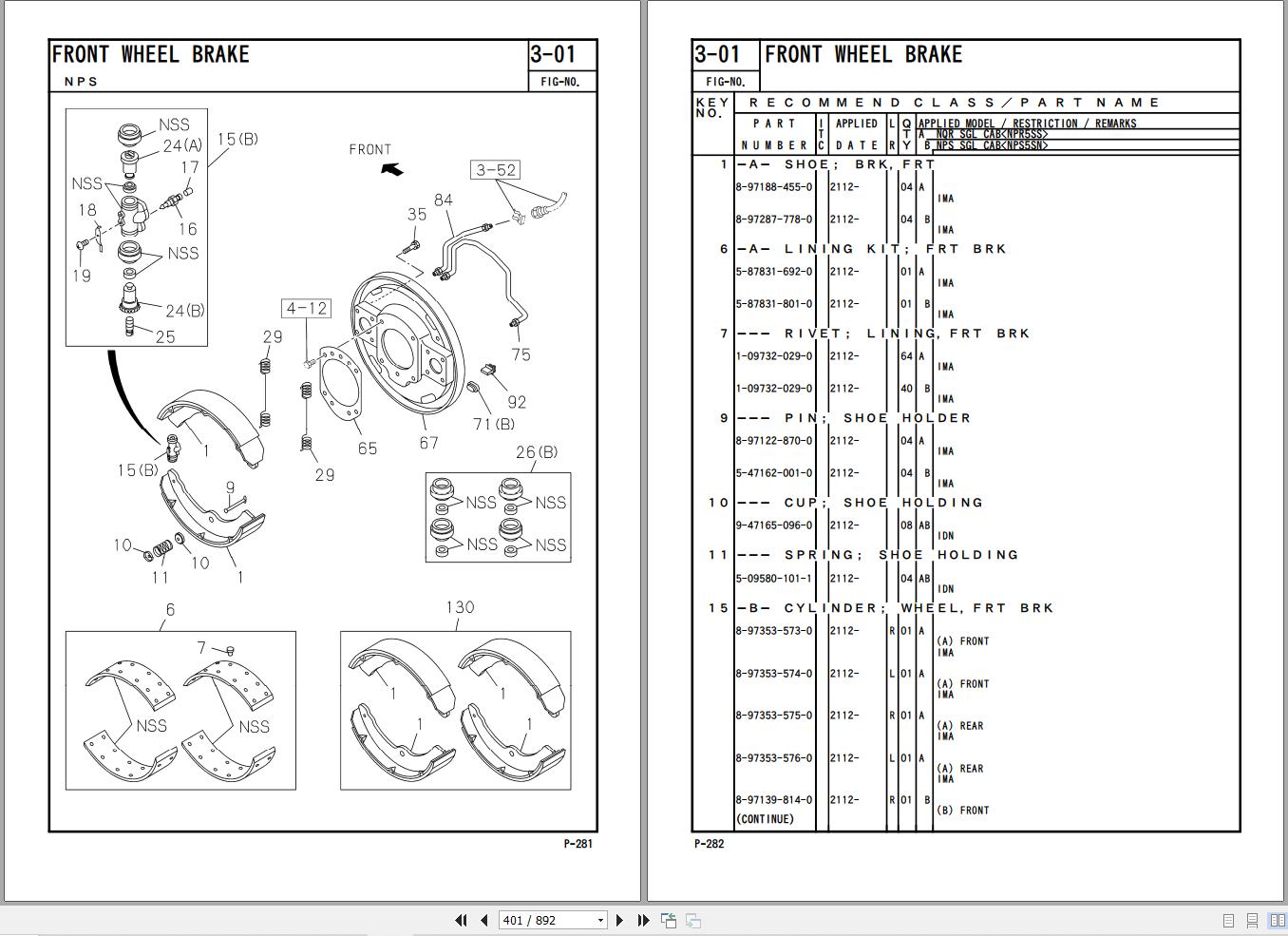Click the next view navigation icon
This screenshot has width=1288, height=936.
coord(691,920)
